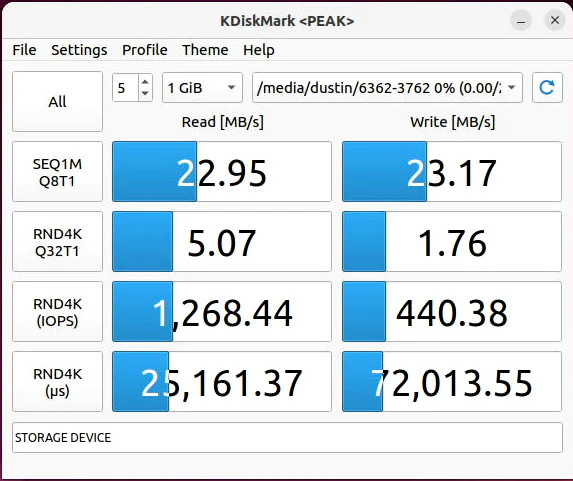Click the test count field showing 5
The width and height of the screenshot is (573, 481).
[x=125, y=88]
